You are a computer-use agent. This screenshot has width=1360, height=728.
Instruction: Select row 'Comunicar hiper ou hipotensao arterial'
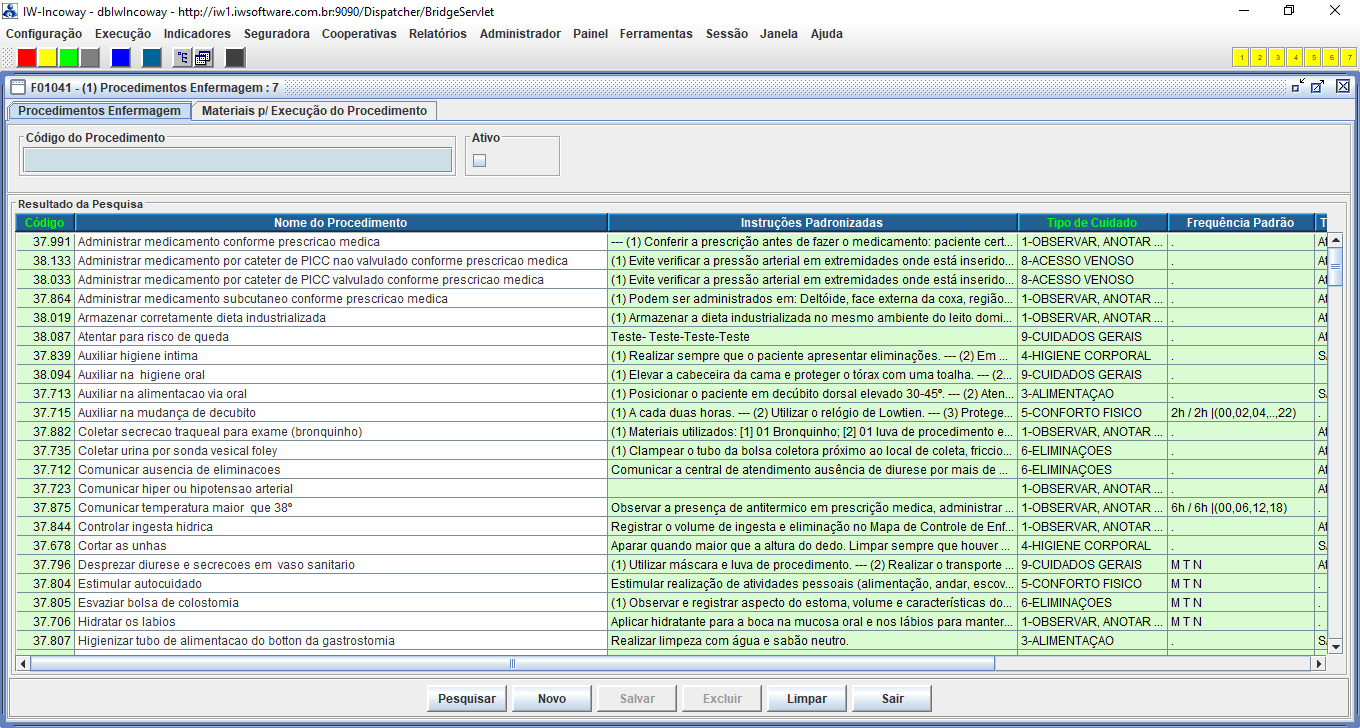[x=671, y=489]
